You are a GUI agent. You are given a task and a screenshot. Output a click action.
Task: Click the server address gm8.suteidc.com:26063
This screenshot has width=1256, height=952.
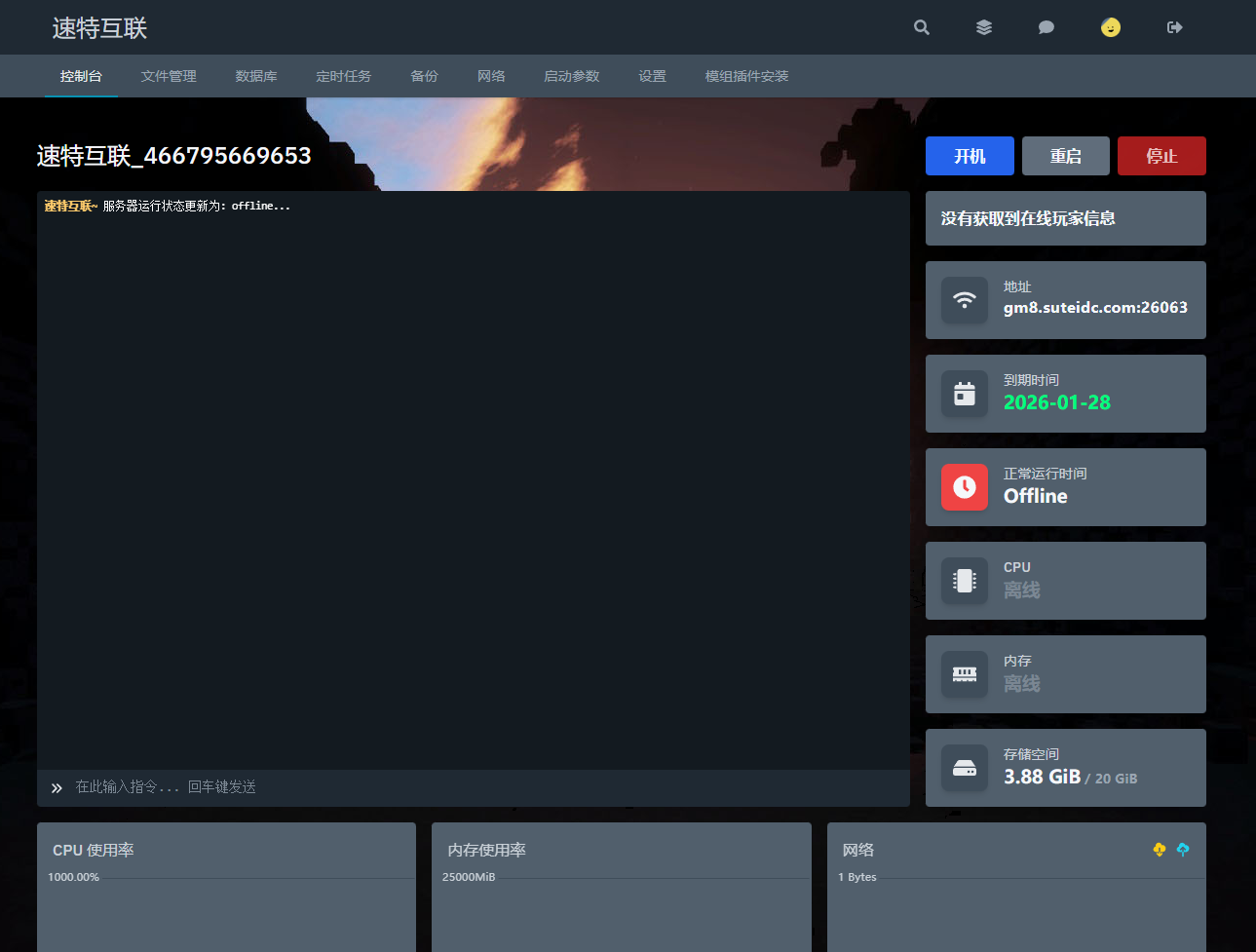coord(1095,308)
